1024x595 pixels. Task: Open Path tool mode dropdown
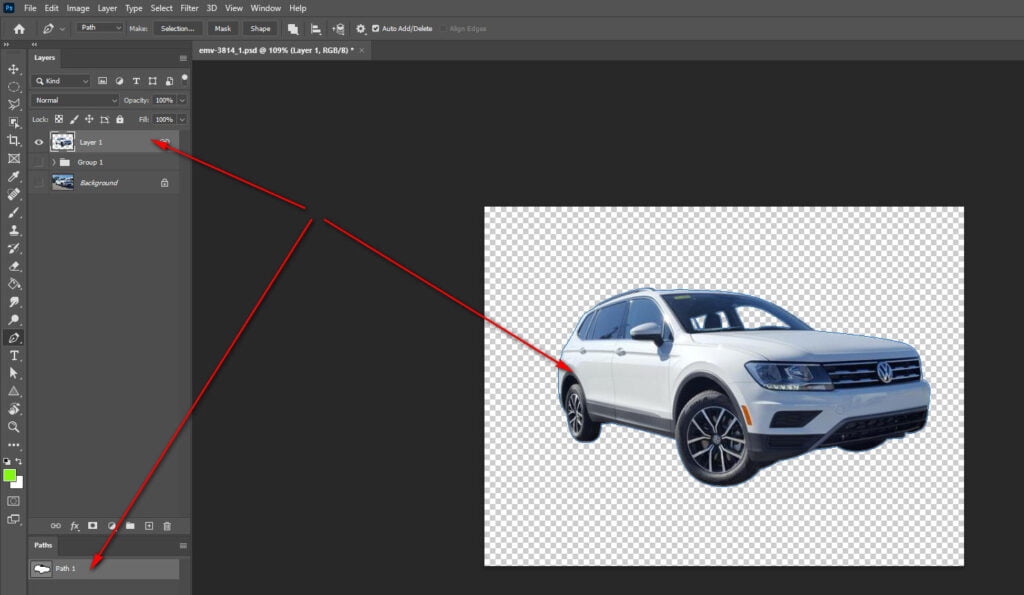click(x=100, y=28)
